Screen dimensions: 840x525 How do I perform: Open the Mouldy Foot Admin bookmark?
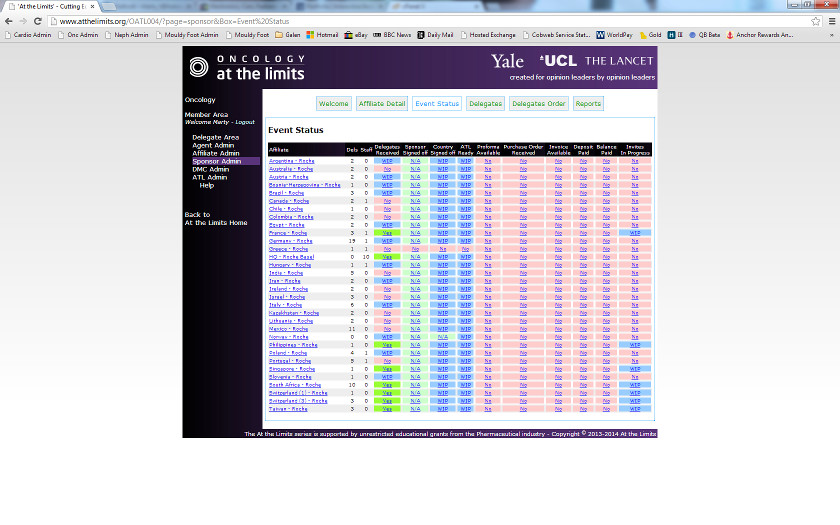click(187, 35)
